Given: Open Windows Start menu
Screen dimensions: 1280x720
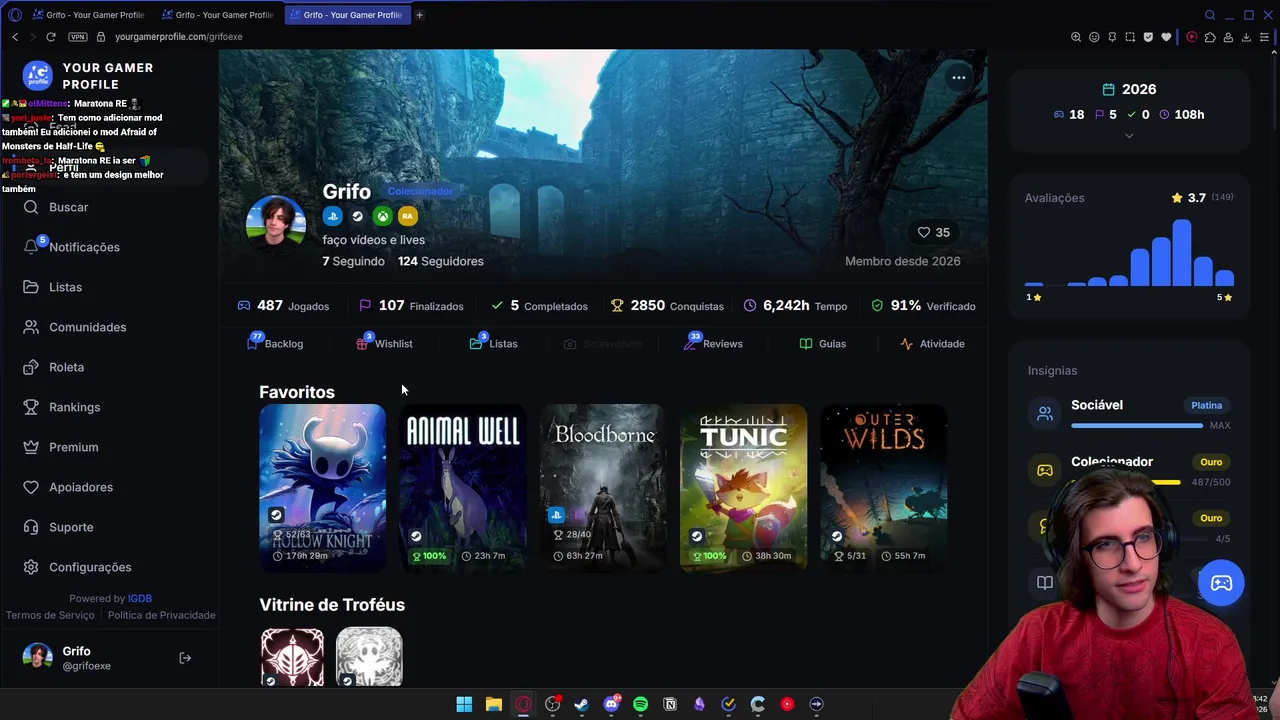Looking at the screenshot, I should 464,704.
